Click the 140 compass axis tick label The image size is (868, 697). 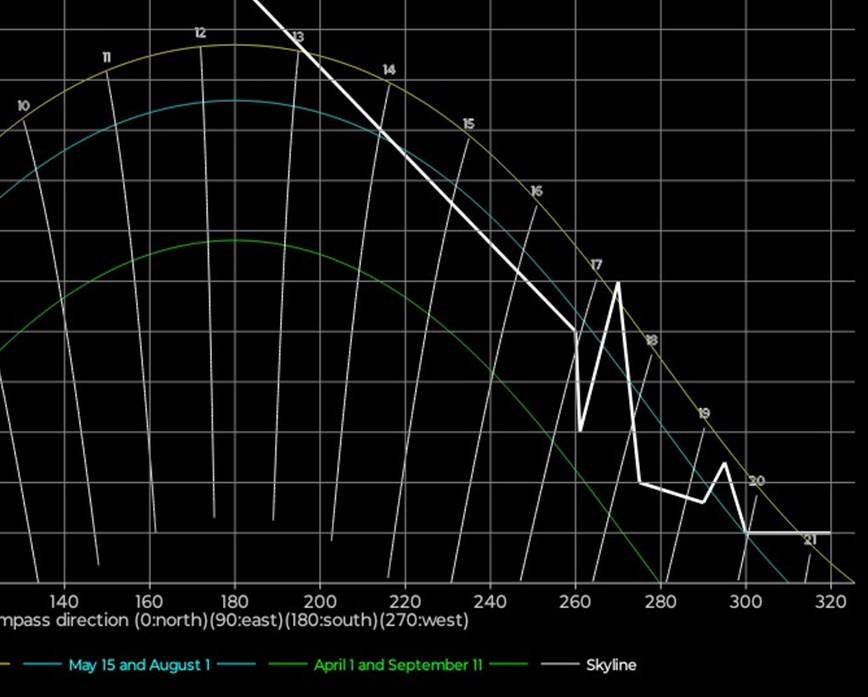[64, 600]
